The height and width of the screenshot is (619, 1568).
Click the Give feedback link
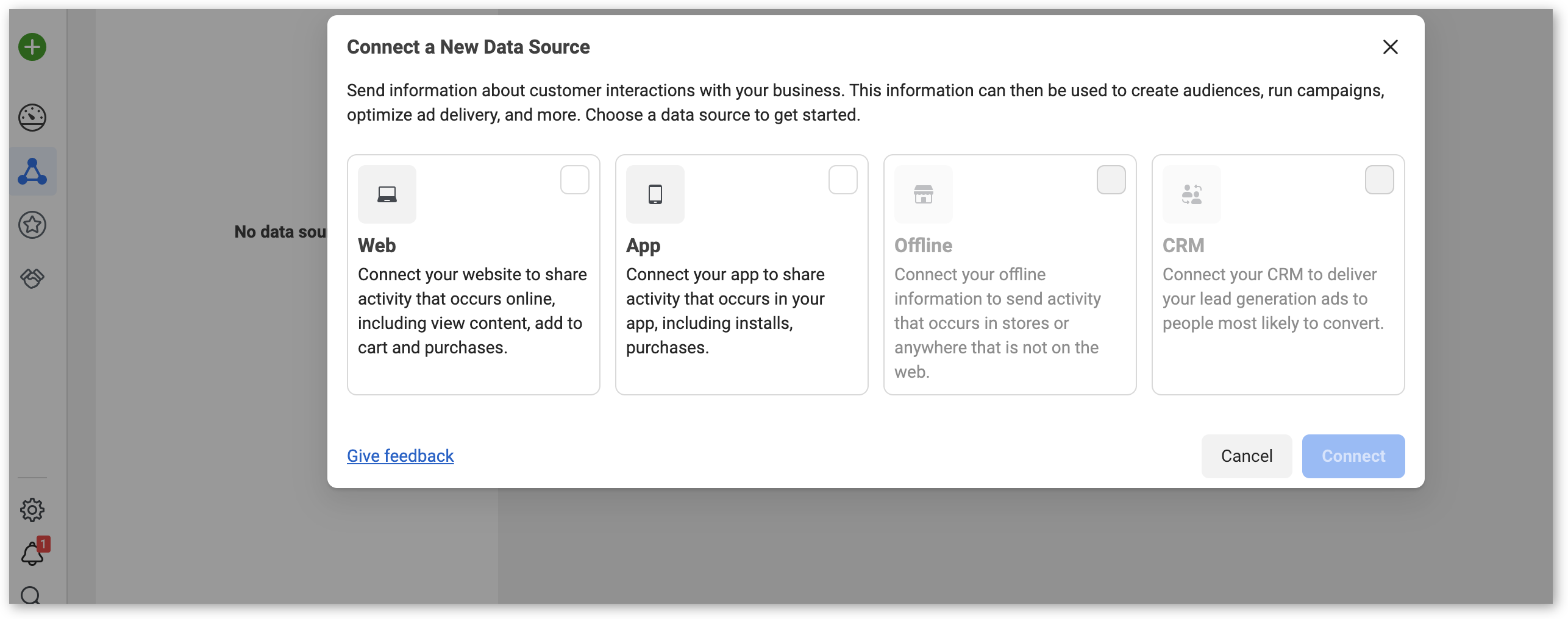401,456
